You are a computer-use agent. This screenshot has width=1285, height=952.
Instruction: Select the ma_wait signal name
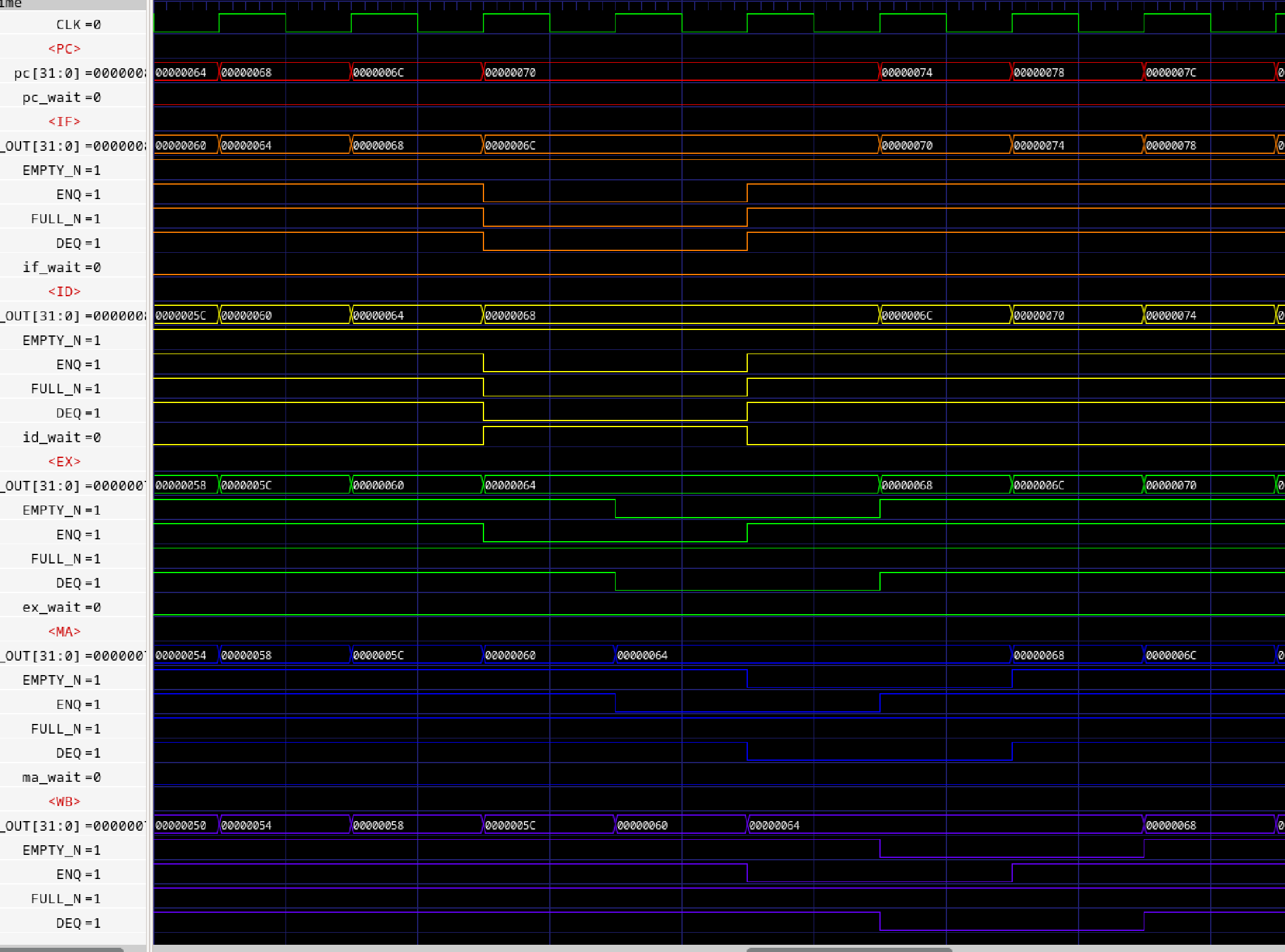tap(51, 778)
